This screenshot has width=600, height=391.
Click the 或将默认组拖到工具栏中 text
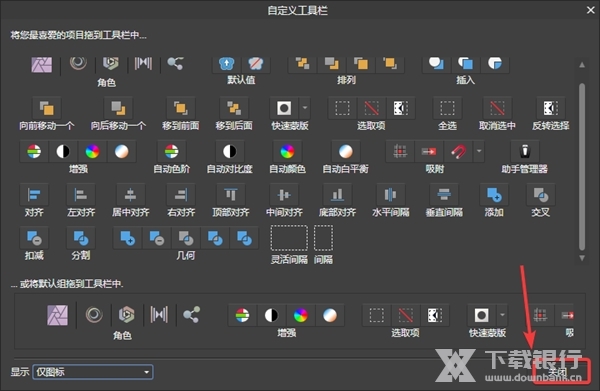coord(67,283)
